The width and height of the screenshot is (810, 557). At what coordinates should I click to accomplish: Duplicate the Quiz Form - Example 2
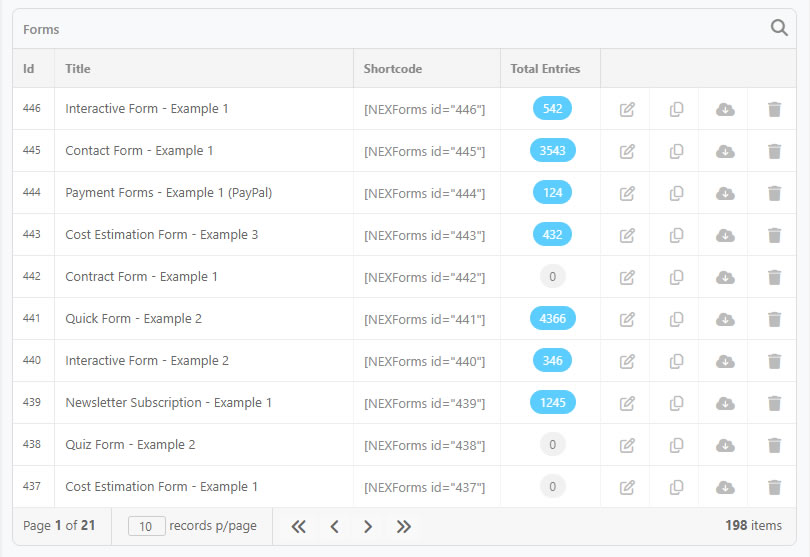point(676,445)
